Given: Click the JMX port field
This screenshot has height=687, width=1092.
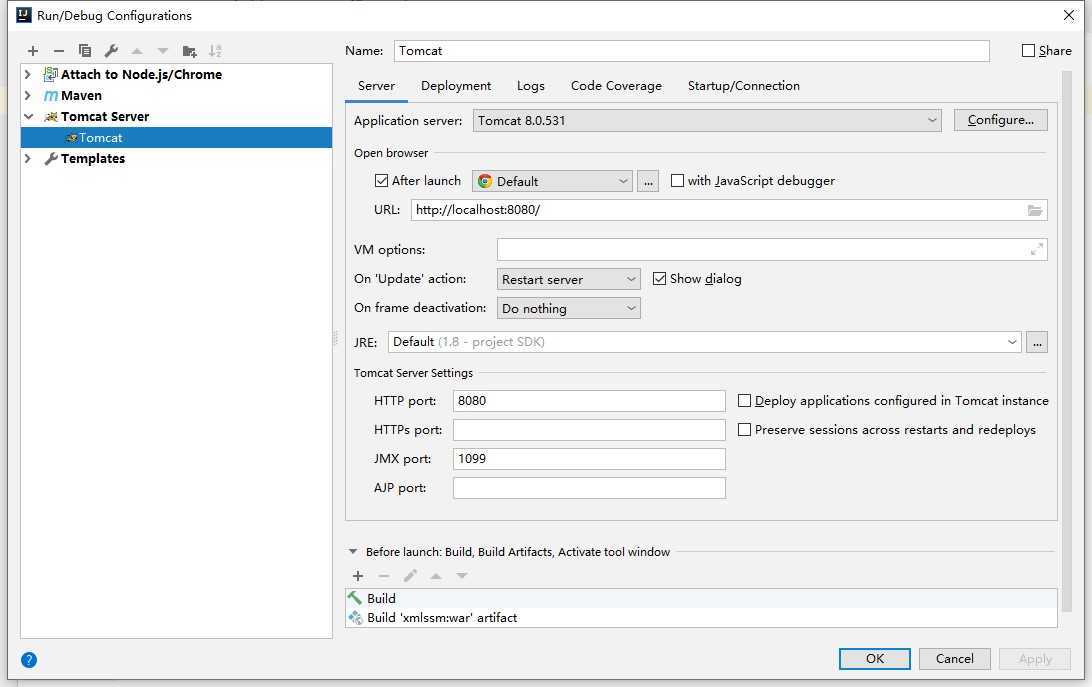Looking at the screenshot, I should (x=589, y=459).
